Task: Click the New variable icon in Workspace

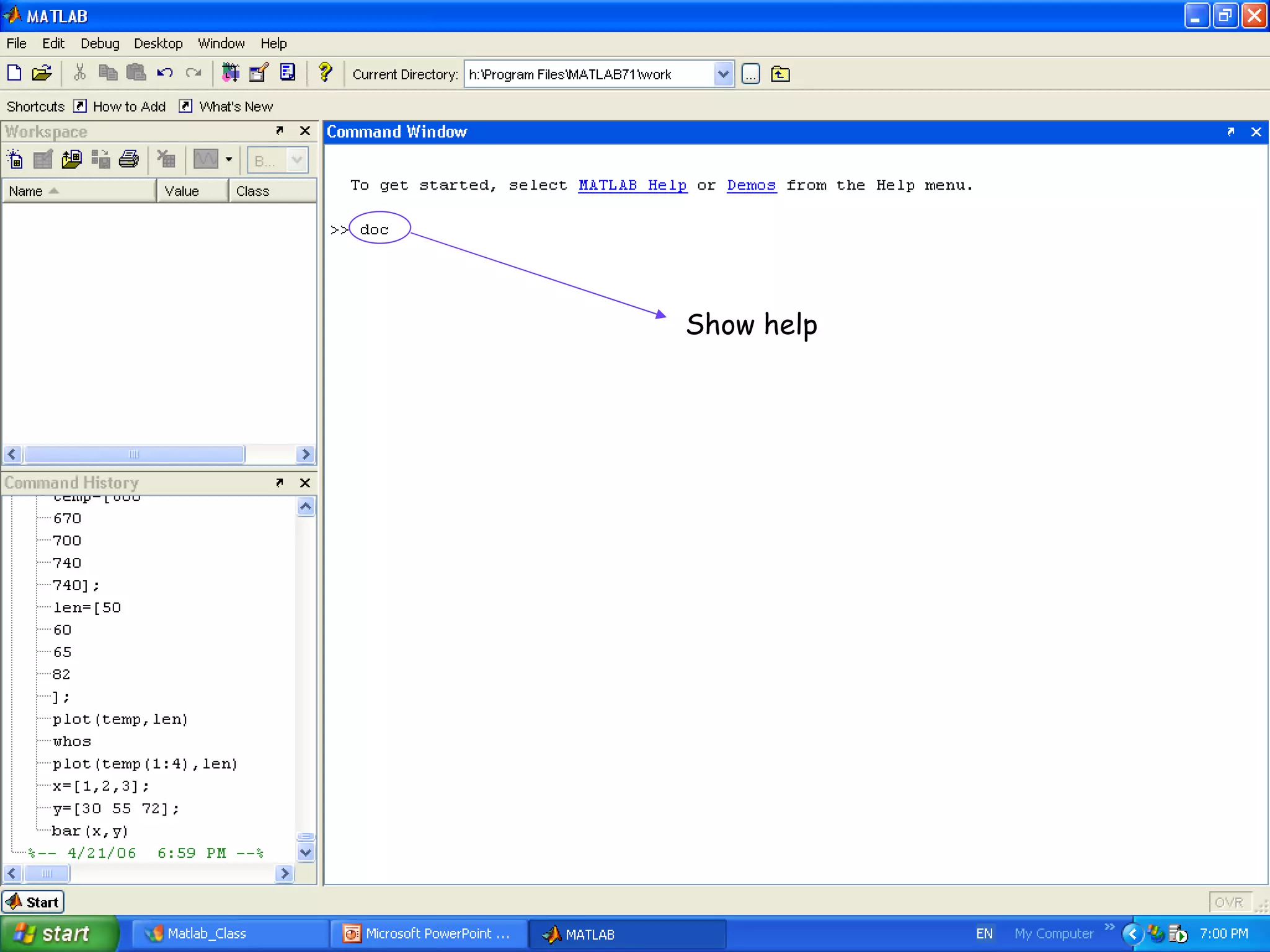Action: point(15,160)
